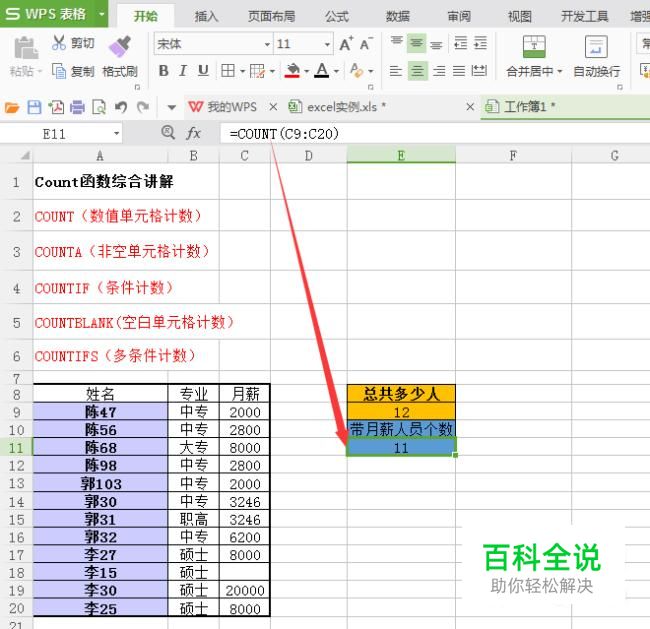Image resolution: width=650 pixels, height=629 pixels.
Task: Click the cell with value 20000
Action: 245,590
